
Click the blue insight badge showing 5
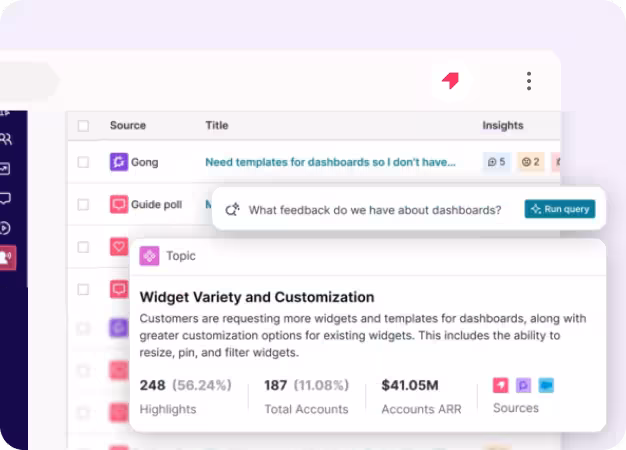[497, 162]
